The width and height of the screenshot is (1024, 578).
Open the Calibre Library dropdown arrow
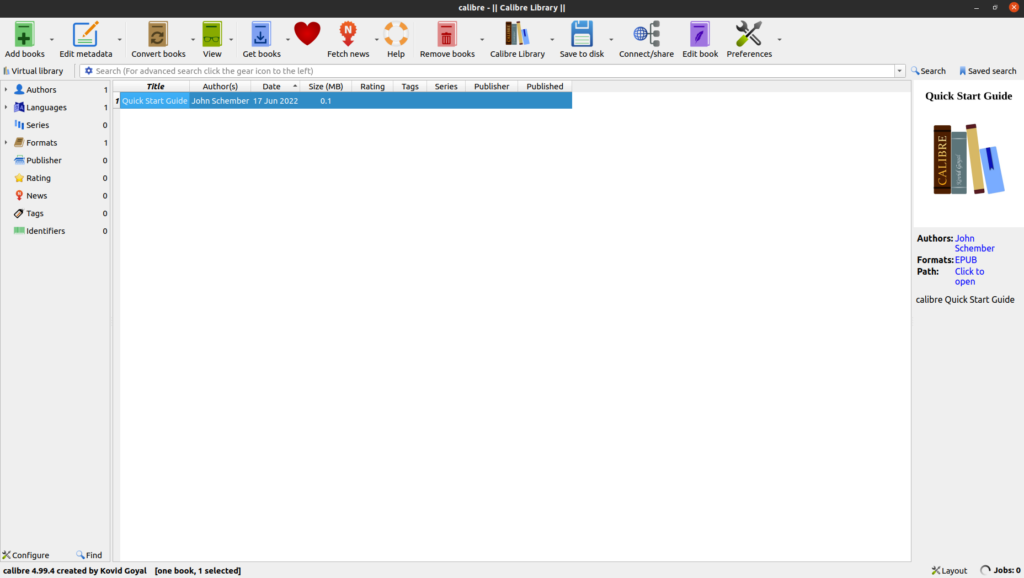(x=552, y=39)
